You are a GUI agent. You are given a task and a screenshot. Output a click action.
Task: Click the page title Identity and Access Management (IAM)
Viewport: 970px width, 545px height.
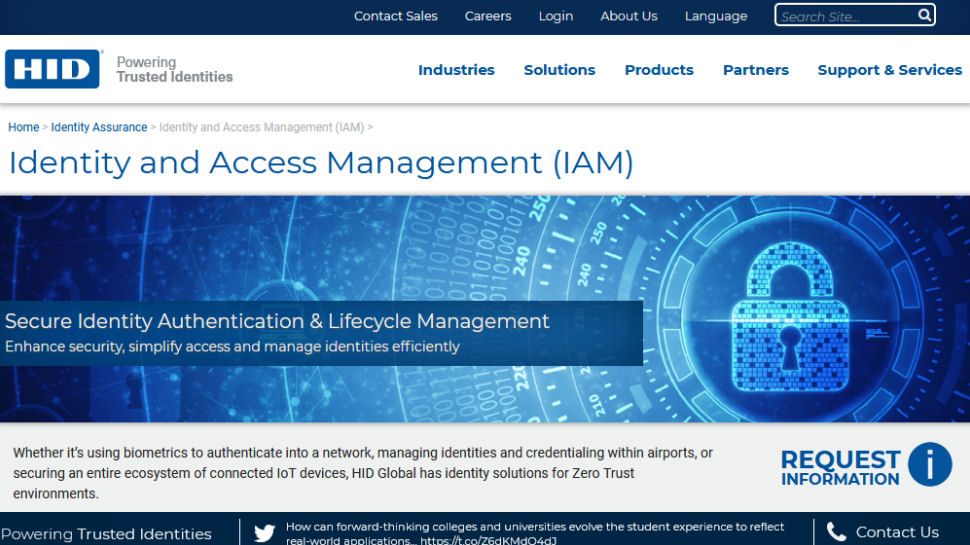[321, 163]
